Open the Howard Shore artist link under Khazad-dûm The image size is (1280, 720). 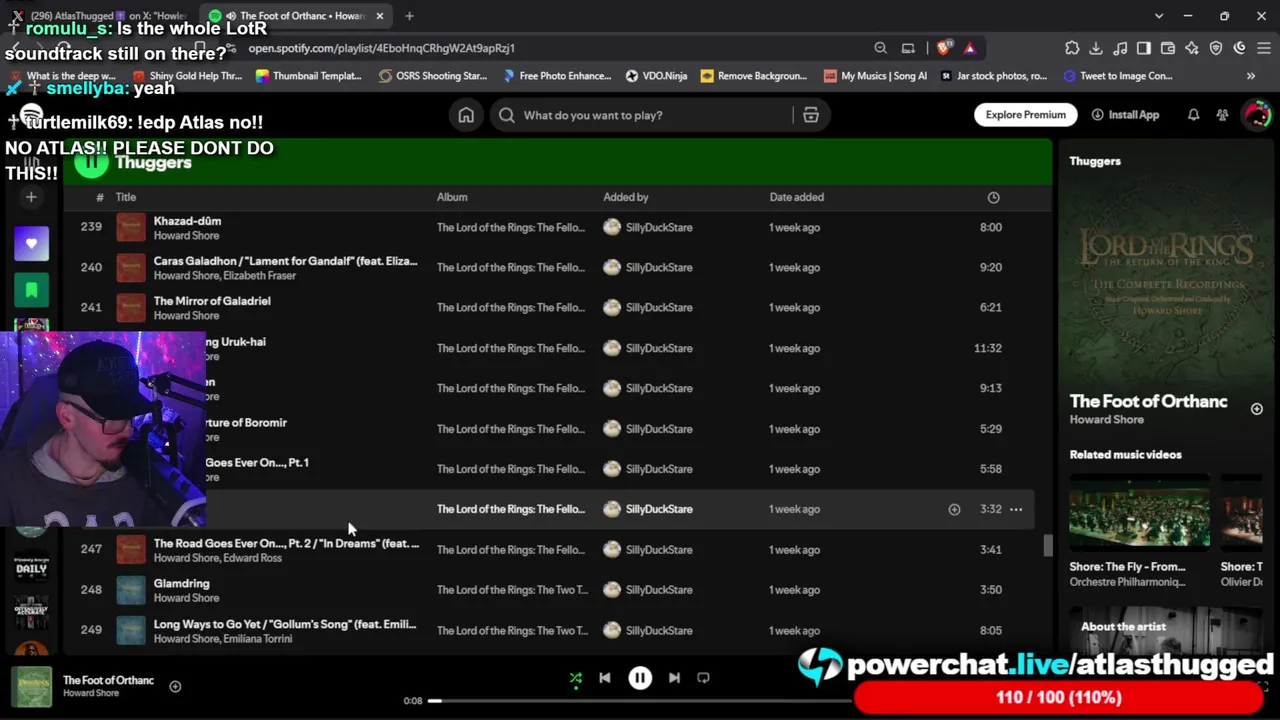pyautogui.click(x=186, y=236)
